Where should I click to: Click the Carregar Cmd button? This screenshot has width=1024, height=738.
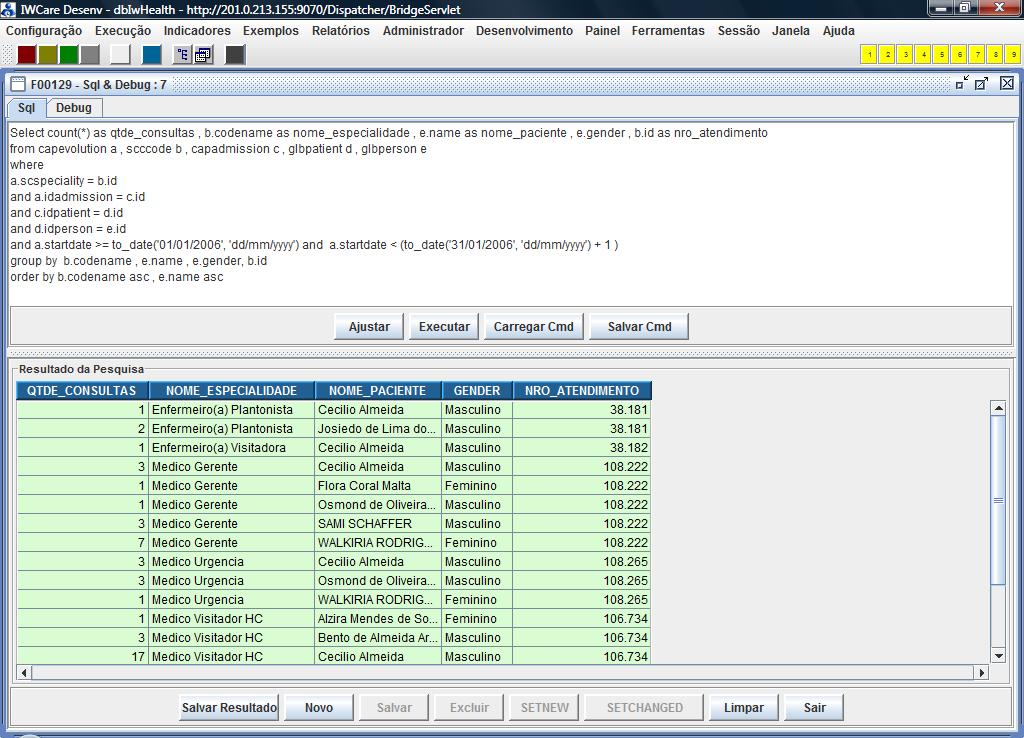click(534, 327)
